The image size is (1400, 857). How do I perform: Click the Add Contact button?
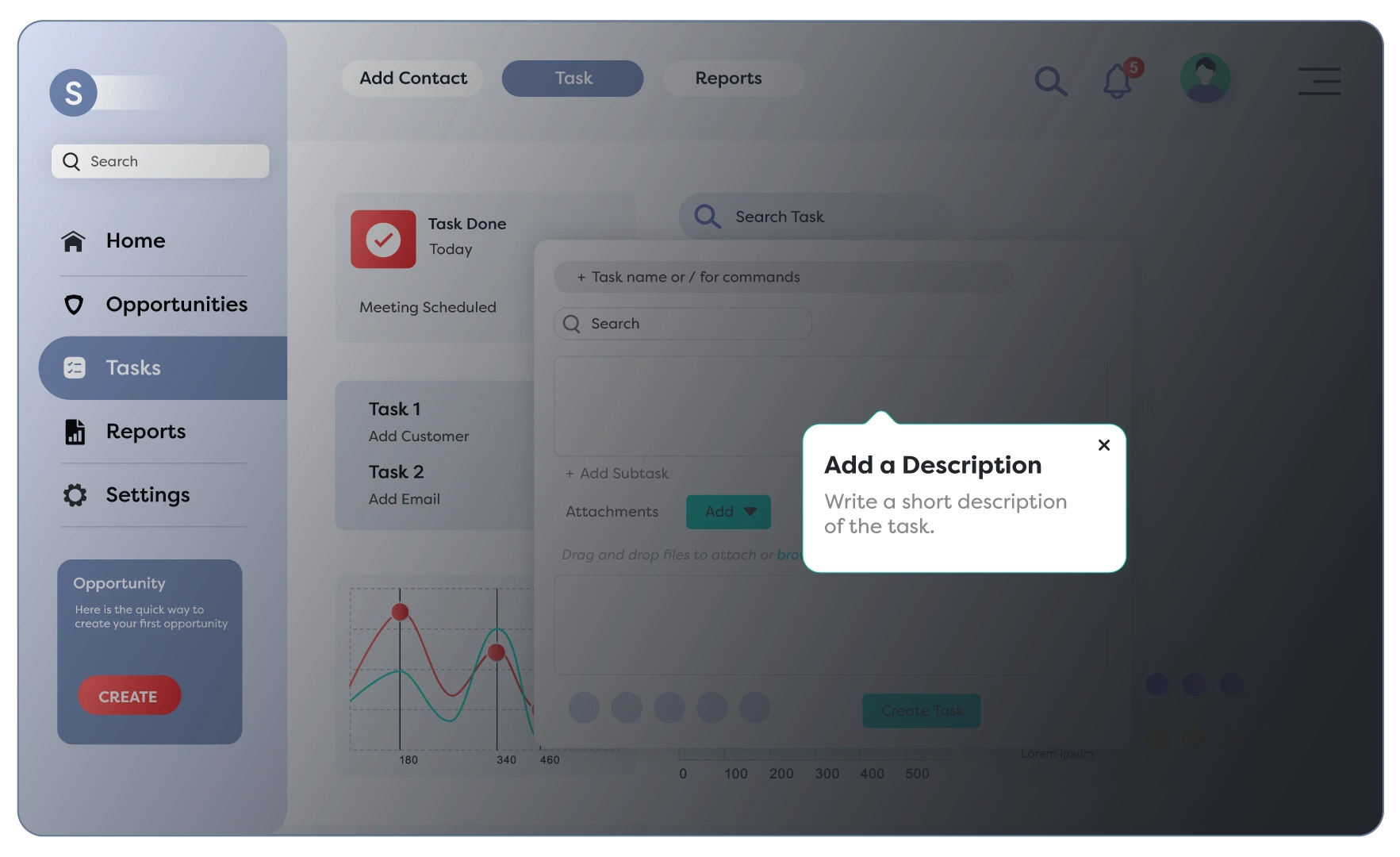click(x=412, y=78)
